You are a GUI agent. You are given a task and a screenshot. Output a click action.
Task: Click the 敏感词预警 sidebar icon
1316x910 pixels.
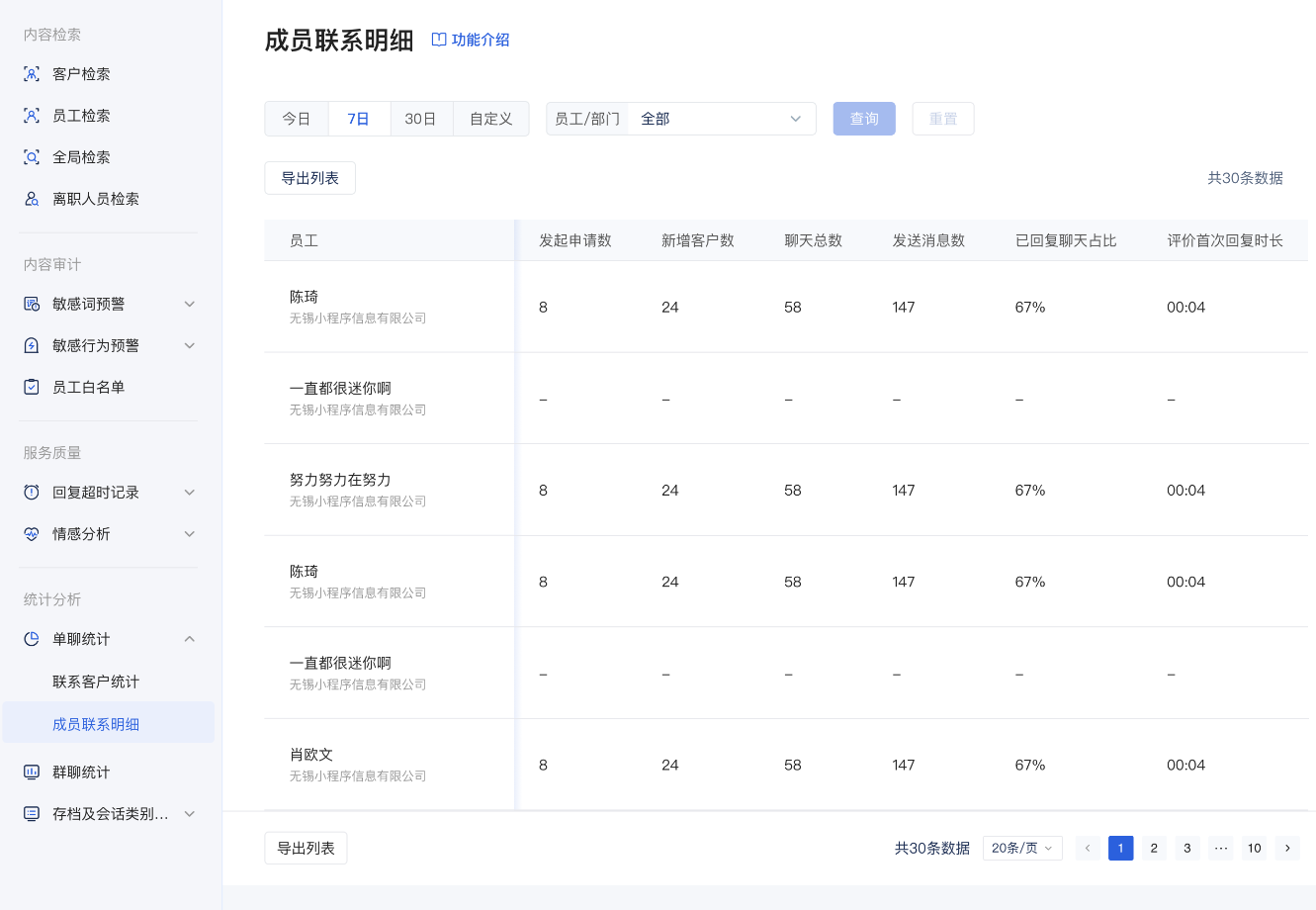pos(32,304)
